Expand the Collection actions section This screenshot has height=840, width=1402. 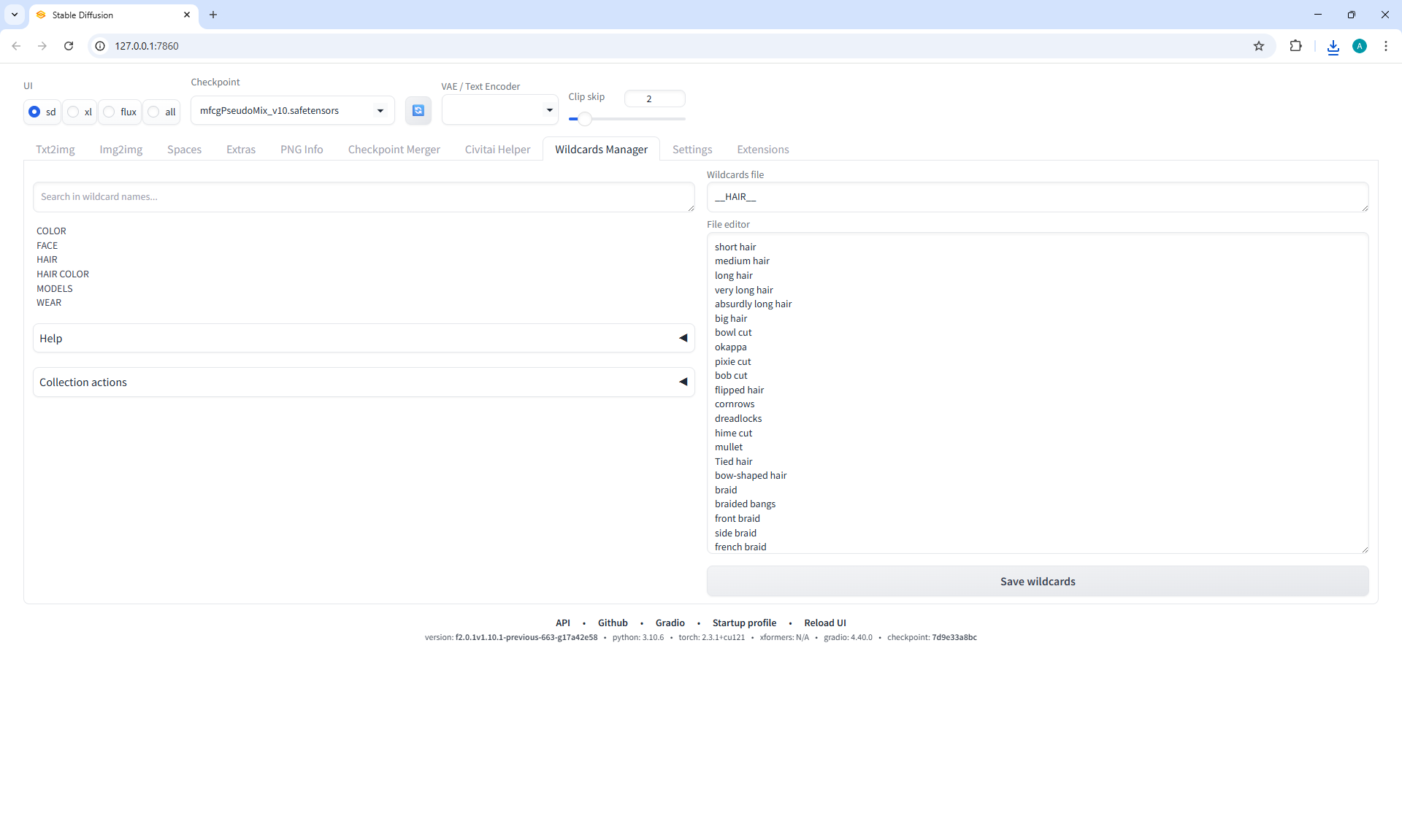363,382
